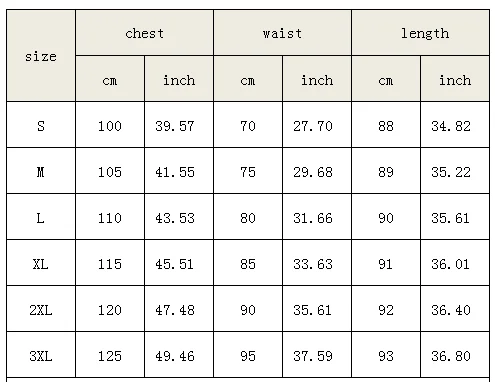Select the 'size' header cell
The height and width of the screenshot is (382, 495).
[41, 56]
